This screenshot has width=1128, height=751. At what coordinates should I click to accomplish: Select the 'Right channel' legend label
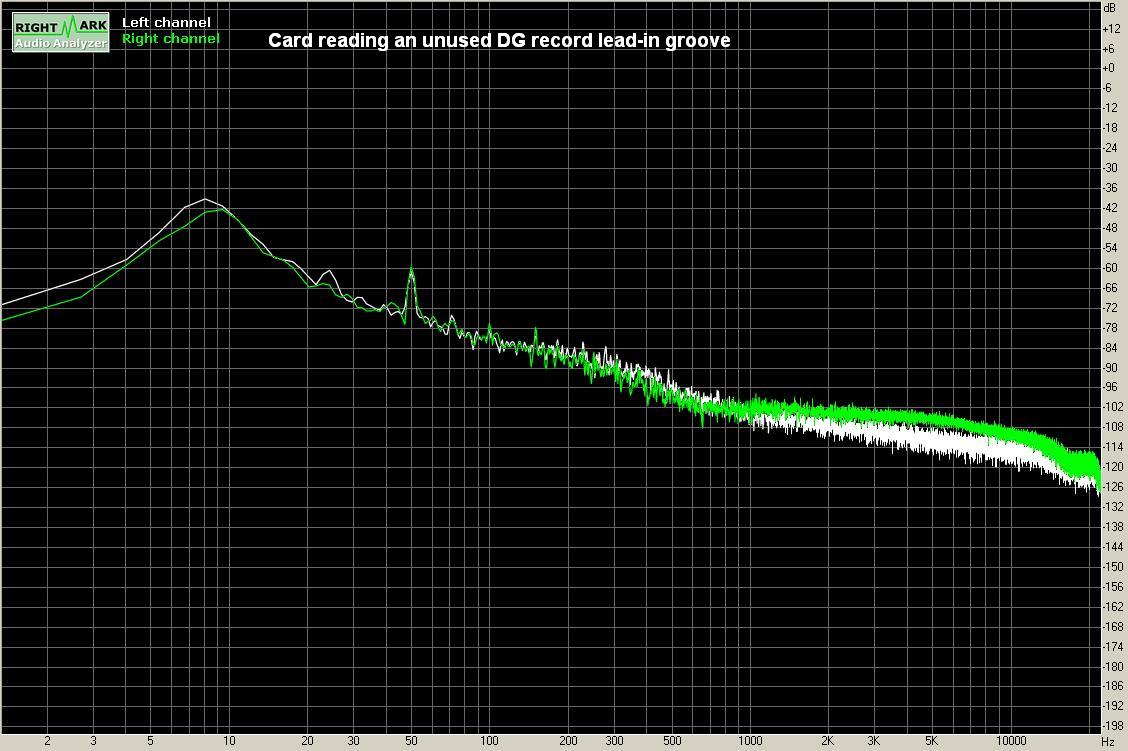click(171, 38)
